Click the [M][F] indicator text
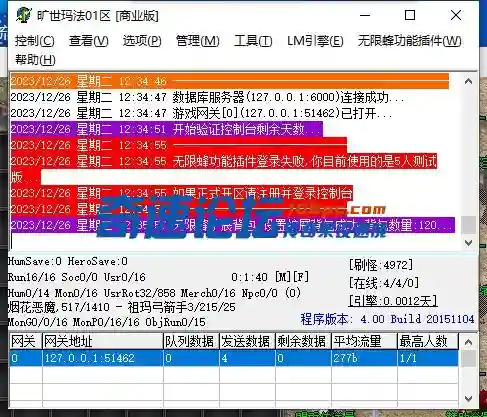Screen dimensions: 487x417 click(x=292, y=277)
